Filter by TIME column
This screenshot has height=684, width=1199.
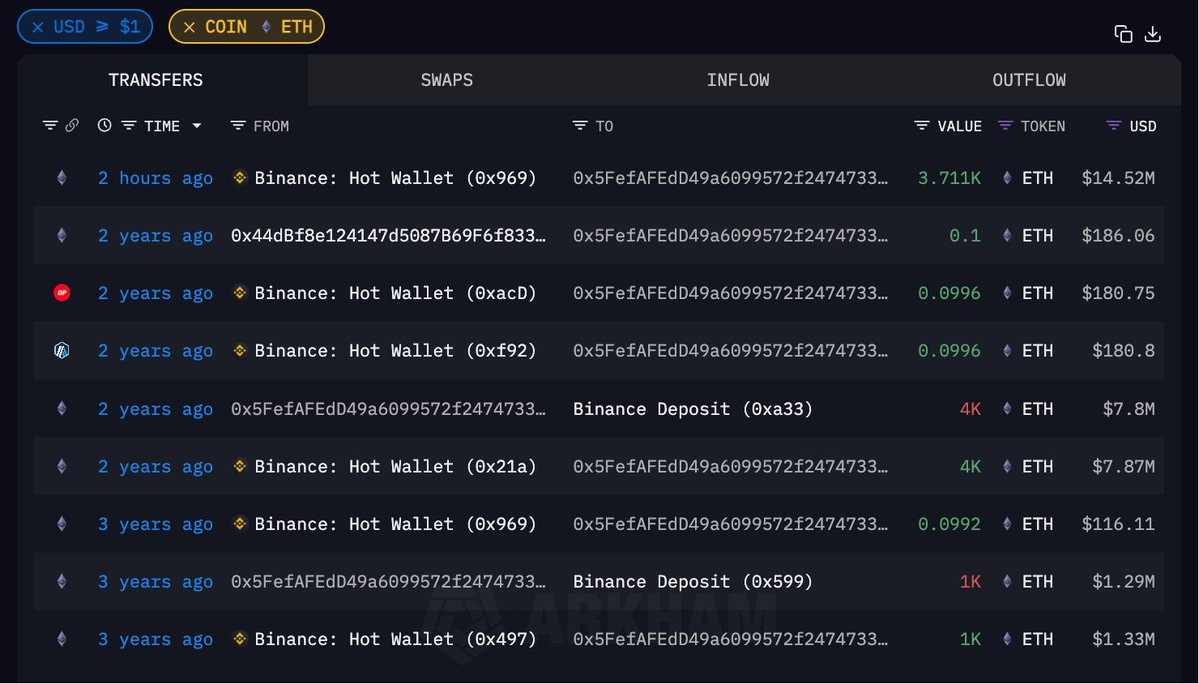tap(128, 125)
